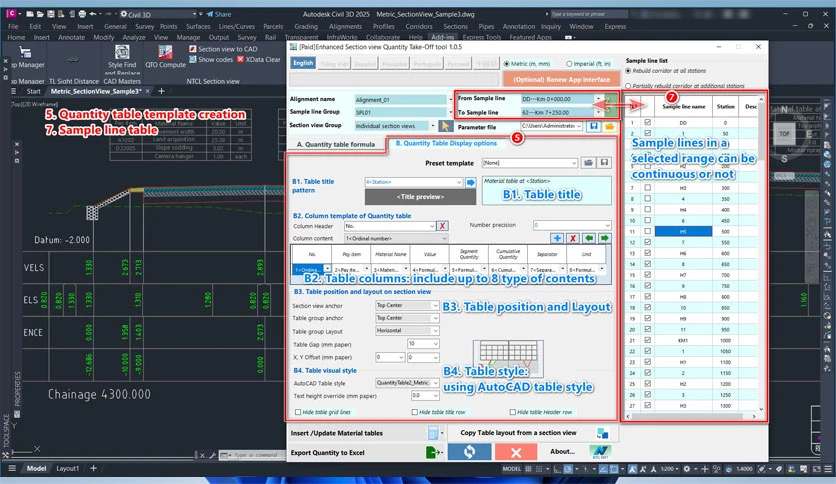The width and height of the screenshot is (836, 484).
Task: Open the Layout1 tab at bottom
Action: click(68, 469)
